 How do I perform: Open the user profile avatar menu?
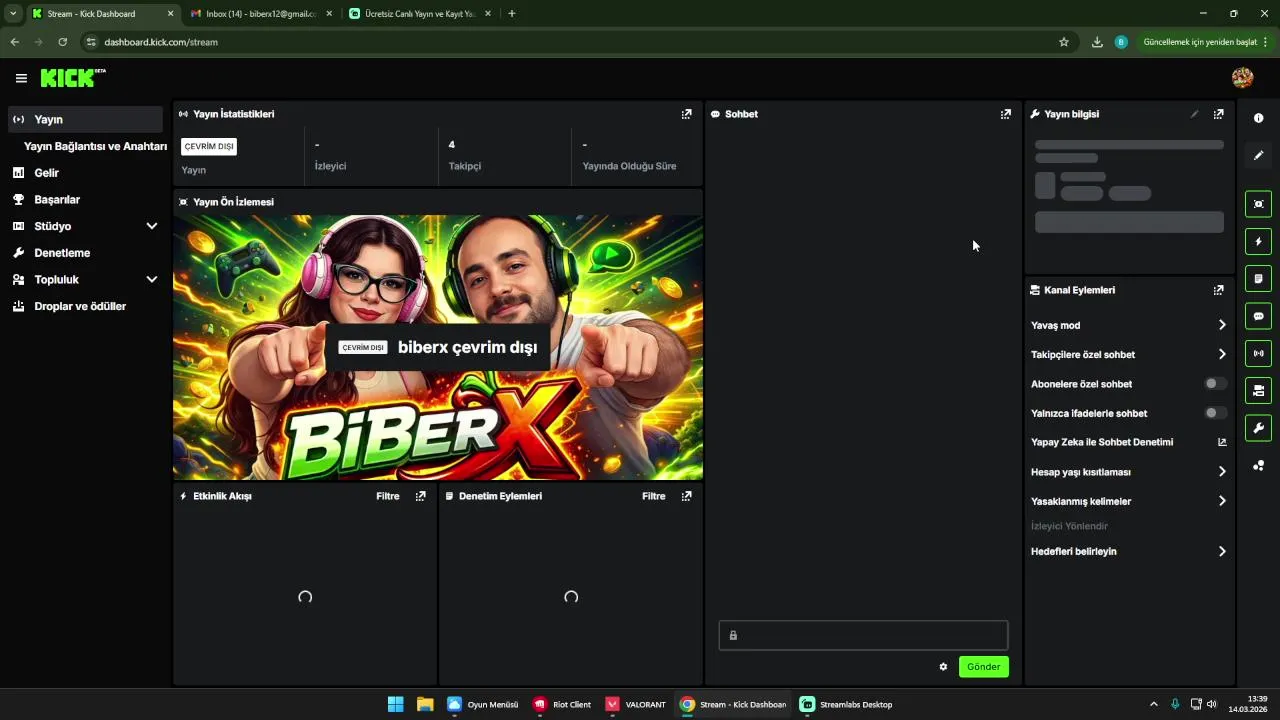click(x=1242, y=78)
